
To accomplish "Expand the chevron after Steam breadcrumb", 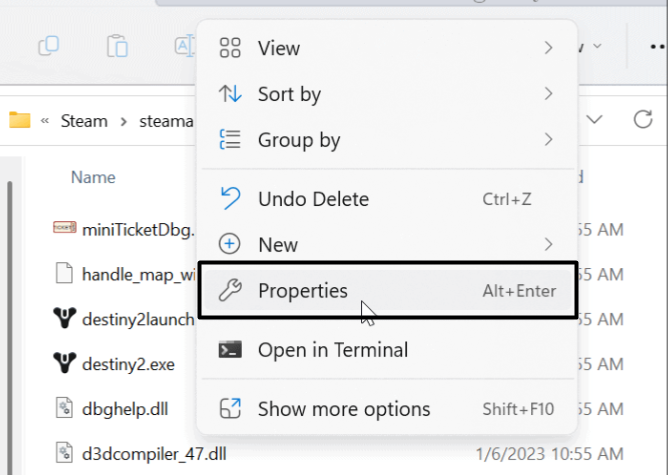I will [x=125, y=122].
